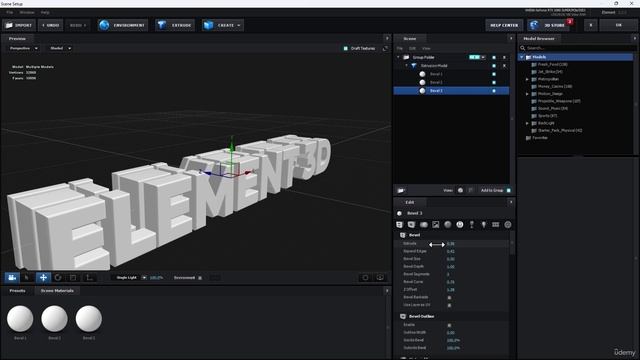Toggle the Bevel Backside checkbox

point(449,298)
